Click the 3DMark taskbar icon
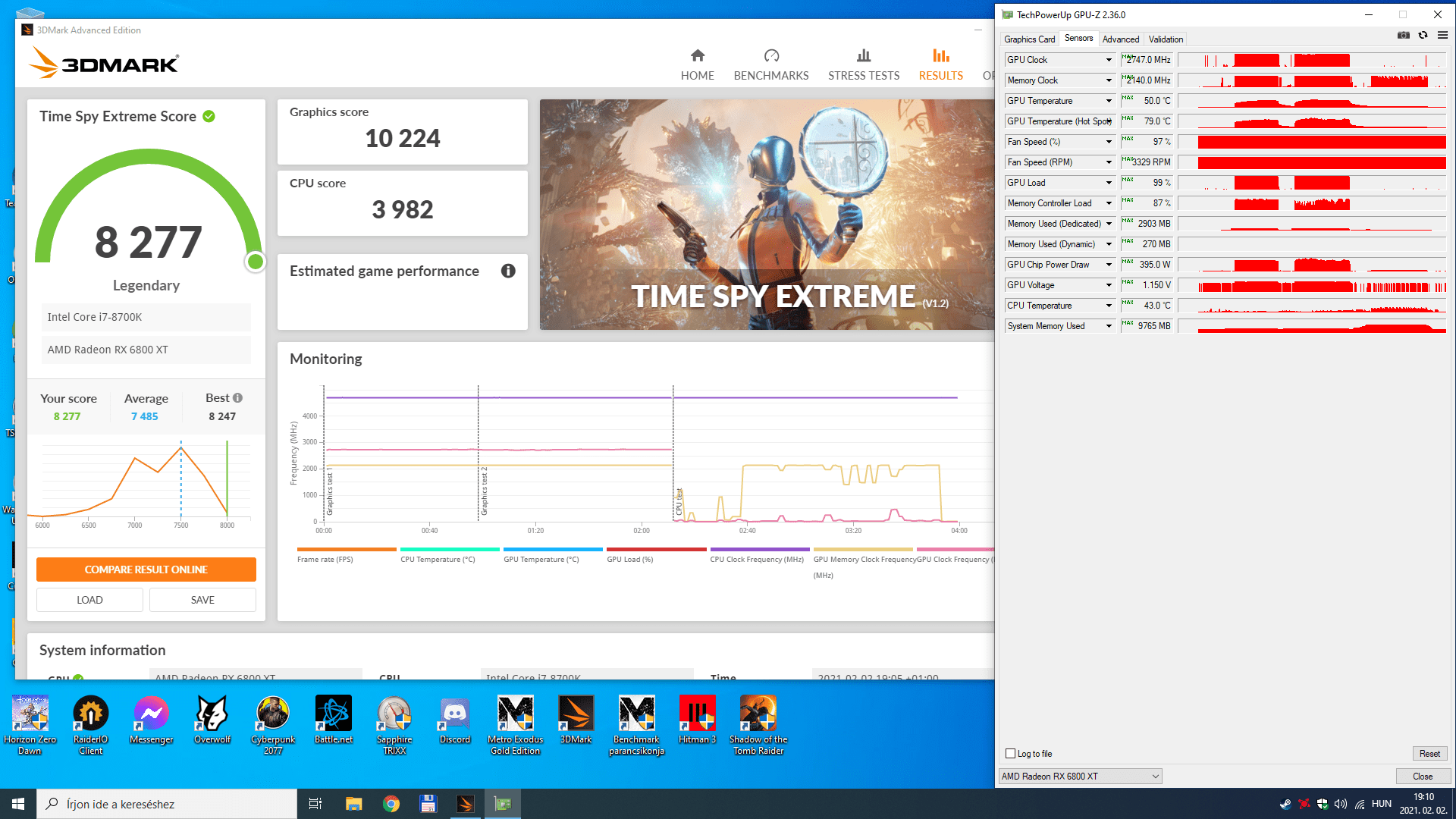This screenshot has width=1456, height=819. coord(466,804)
